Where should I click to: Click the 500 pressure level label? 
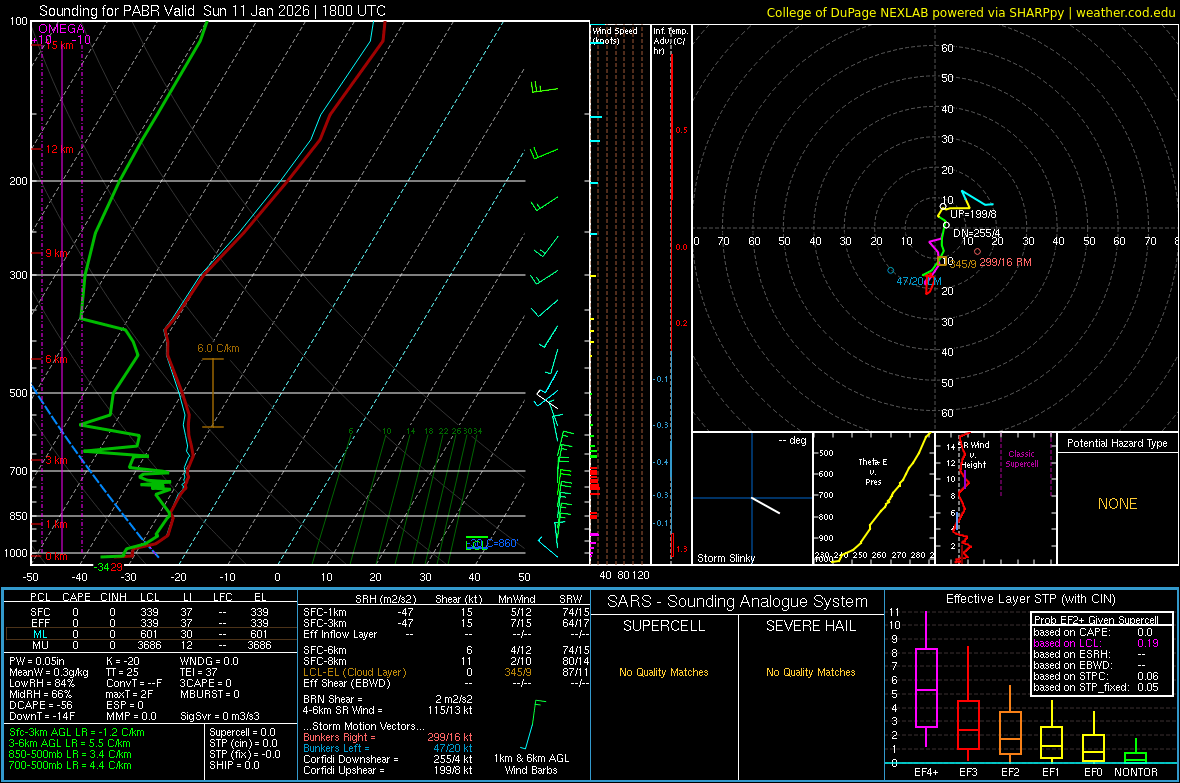[x=18, y=393]
